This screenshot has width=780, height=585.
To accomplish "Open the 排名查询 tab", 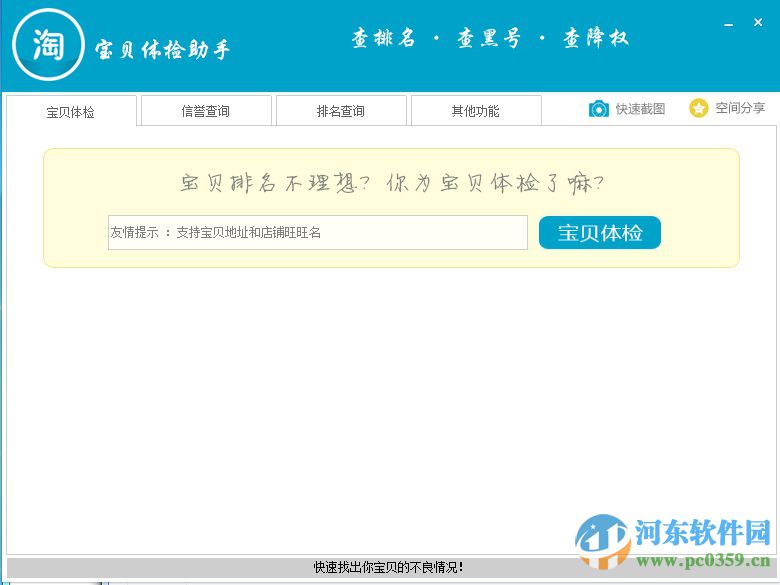I will (x=341, y=110).
